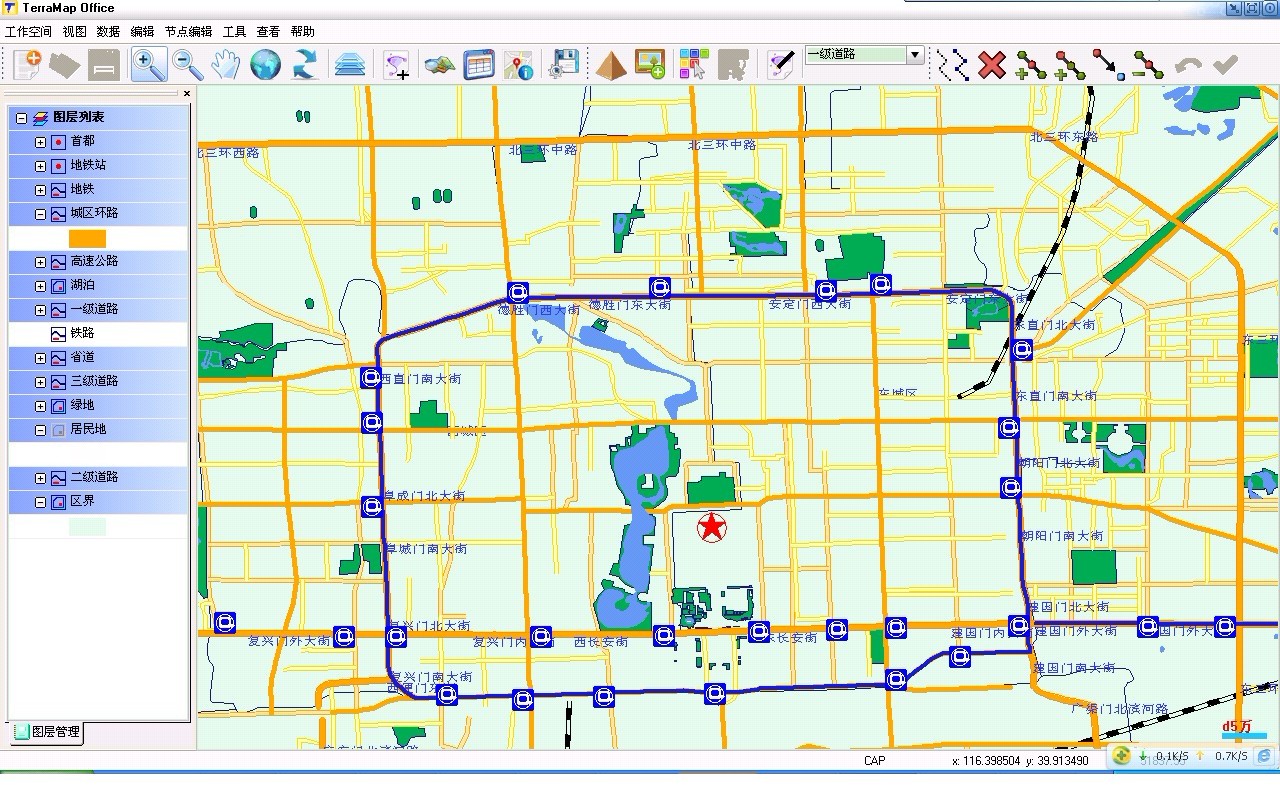Screen dimensions: 1280x800
Task: Click the grayed open file icon
Action: [x=65, y=65]
